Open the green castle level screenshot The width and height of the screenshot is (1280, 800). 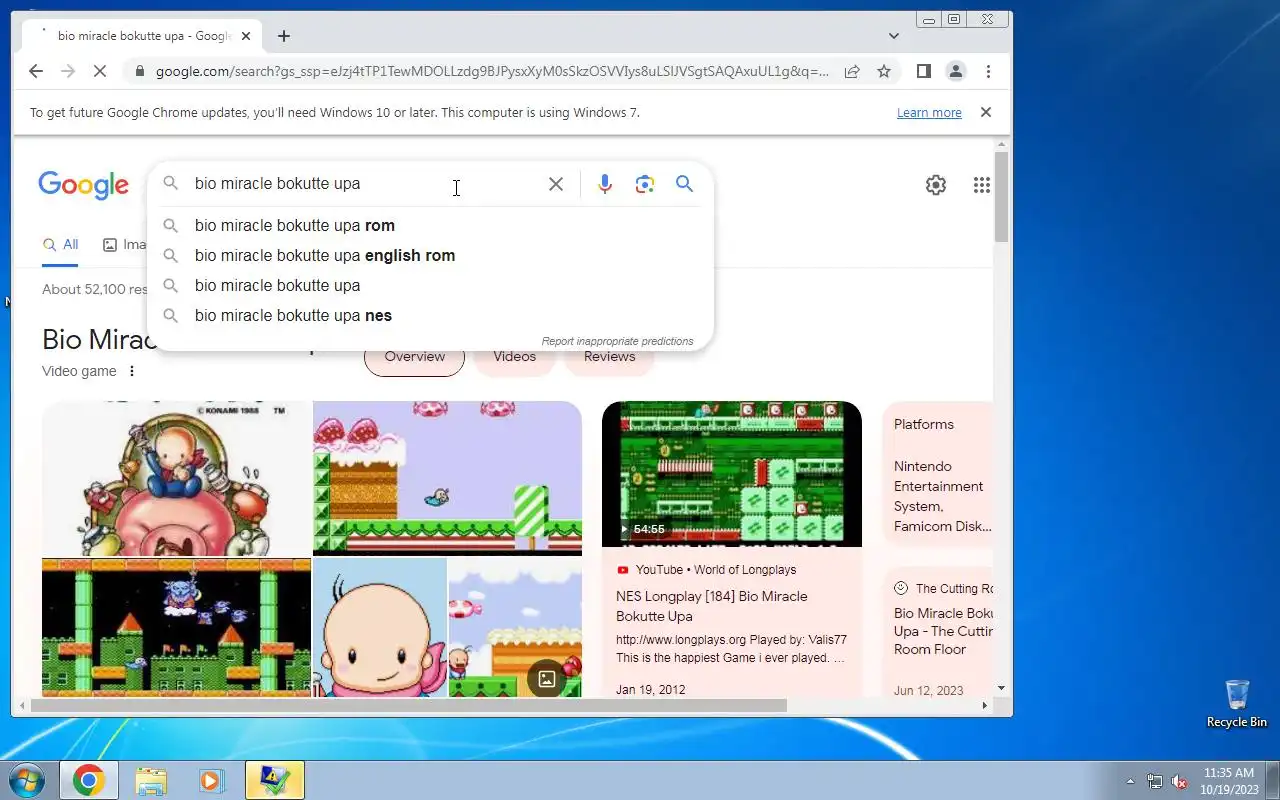[176, 627]
